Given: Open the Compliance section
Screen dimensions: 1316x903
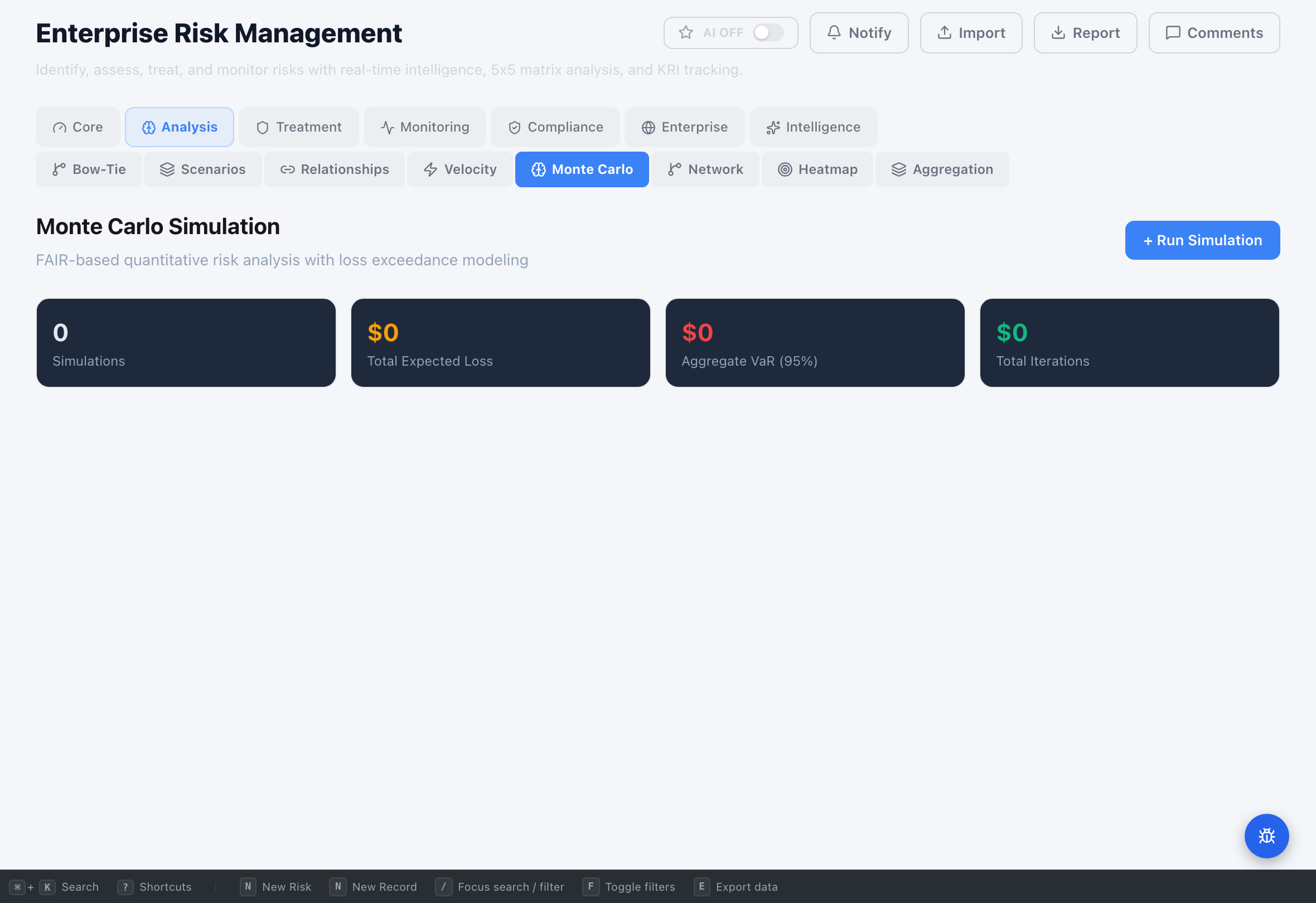Looking at the screenshot, I should 555,127.
